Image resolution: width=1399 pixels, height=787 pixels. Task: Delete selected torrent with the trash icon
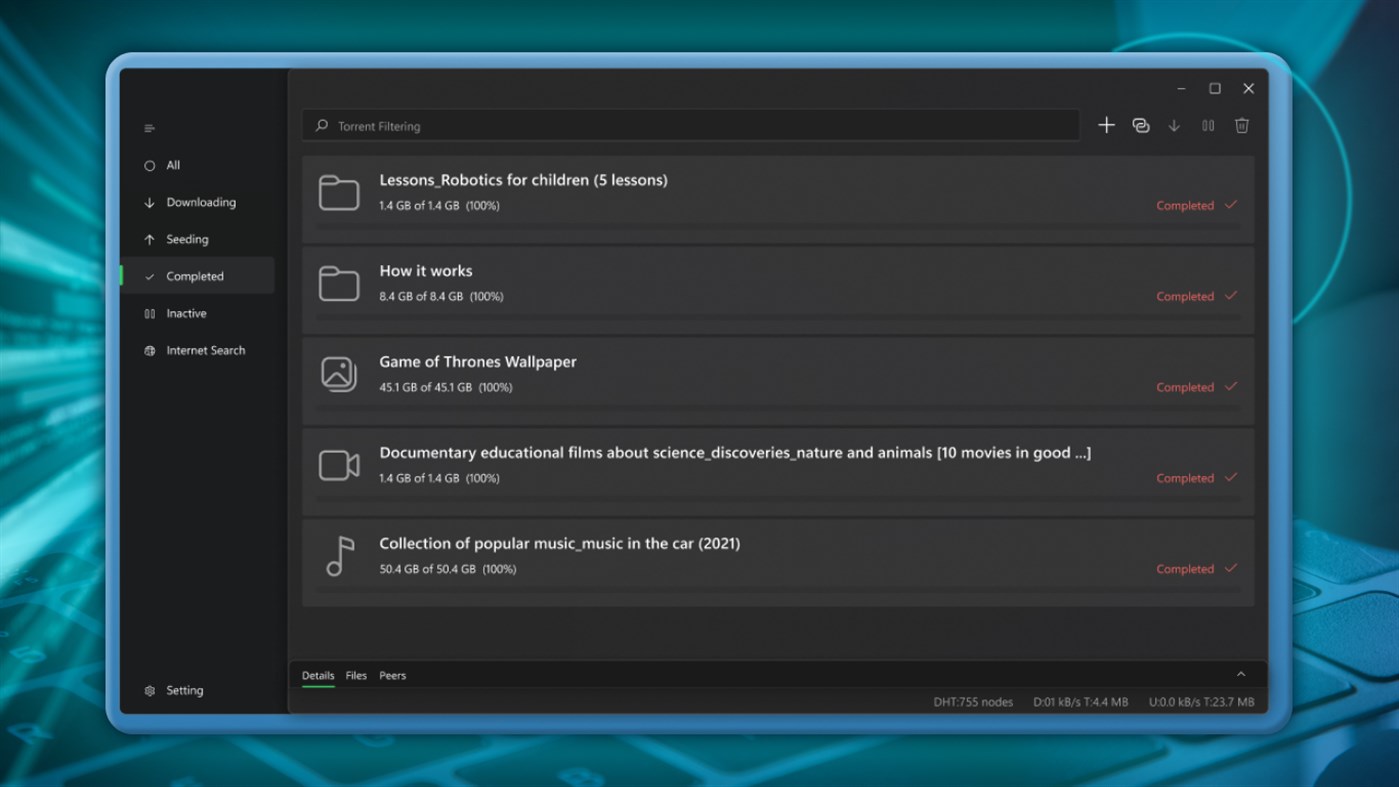pyautogui.click(x=1241, y=125)
